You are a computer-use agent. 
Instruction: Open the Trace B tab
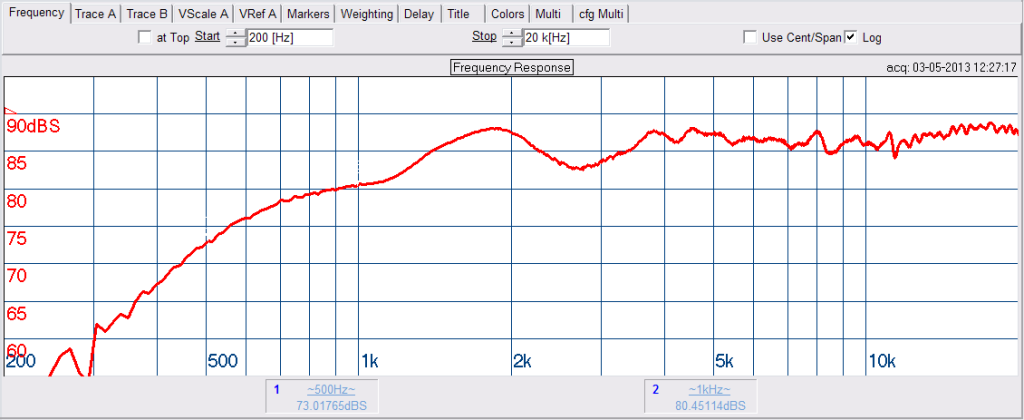pyautogui.click(x=147, y=14)
